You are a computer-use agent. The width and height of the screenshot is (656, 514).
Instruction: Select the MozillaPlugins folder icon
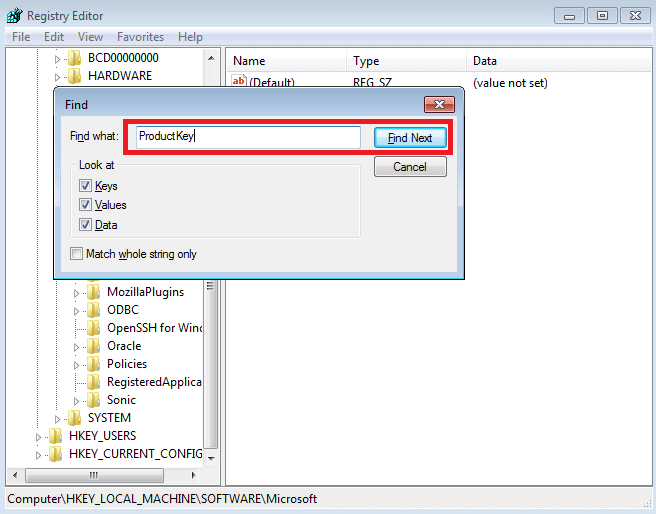click(93, 292)
